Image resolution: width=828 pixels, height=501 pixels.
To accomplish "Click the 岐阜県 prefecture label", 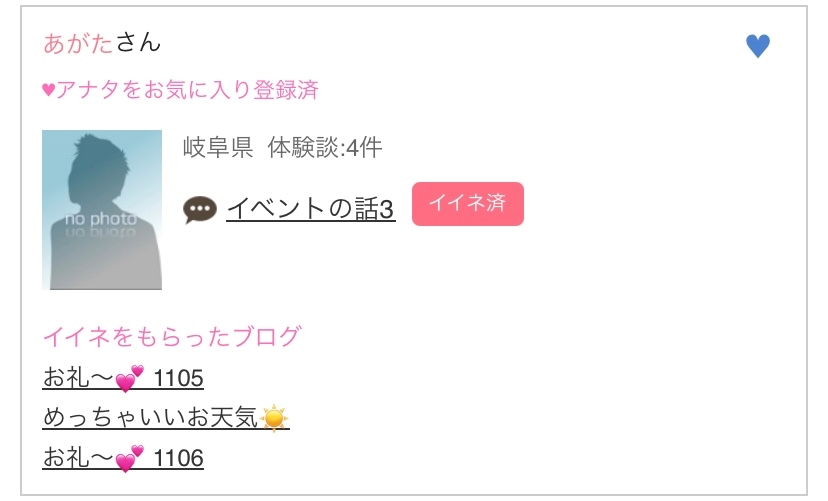I will pos(217,148).
